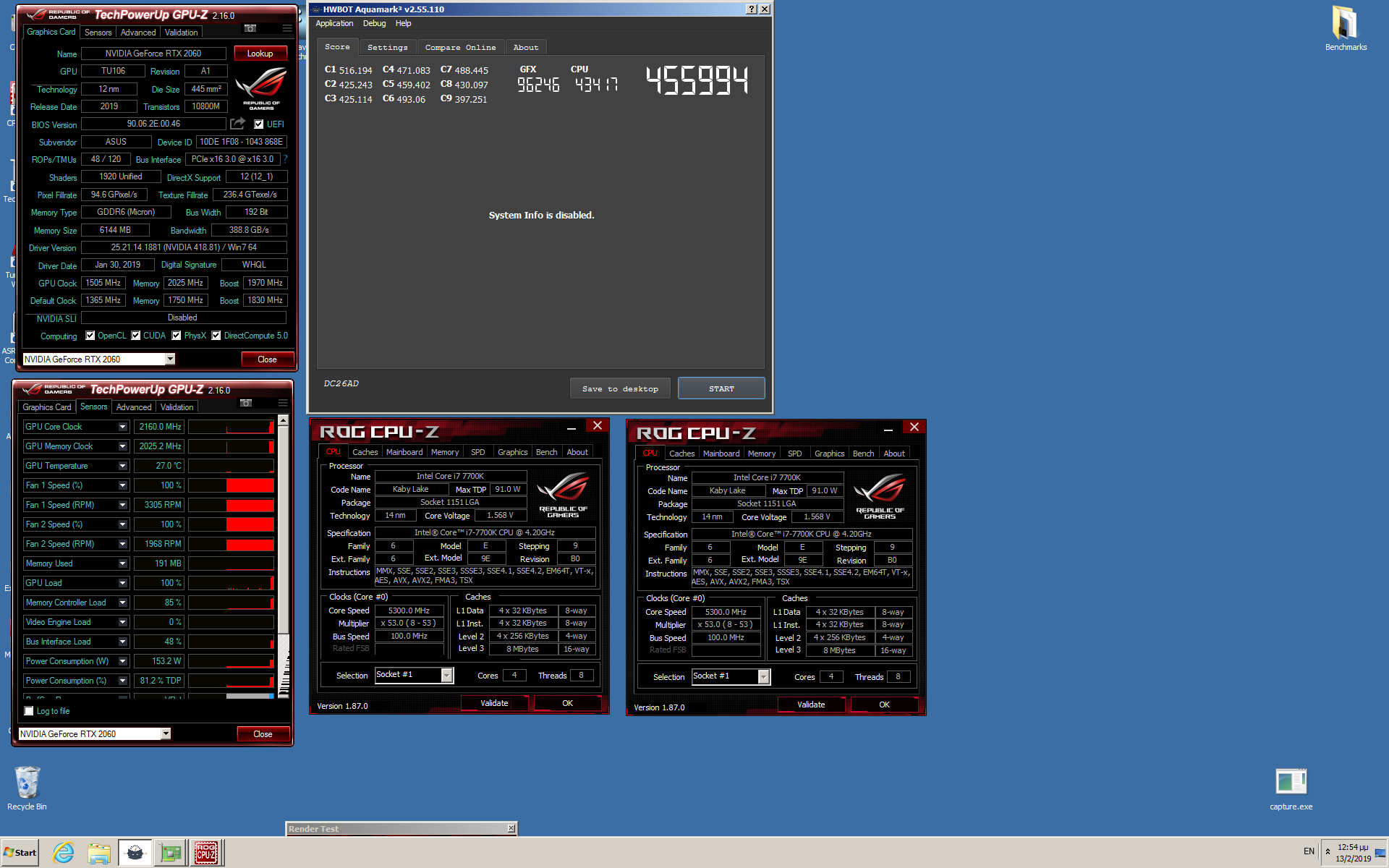Open the Bench tab in right CPU-Z window
Screen dimensions: 1389x868
863,454
